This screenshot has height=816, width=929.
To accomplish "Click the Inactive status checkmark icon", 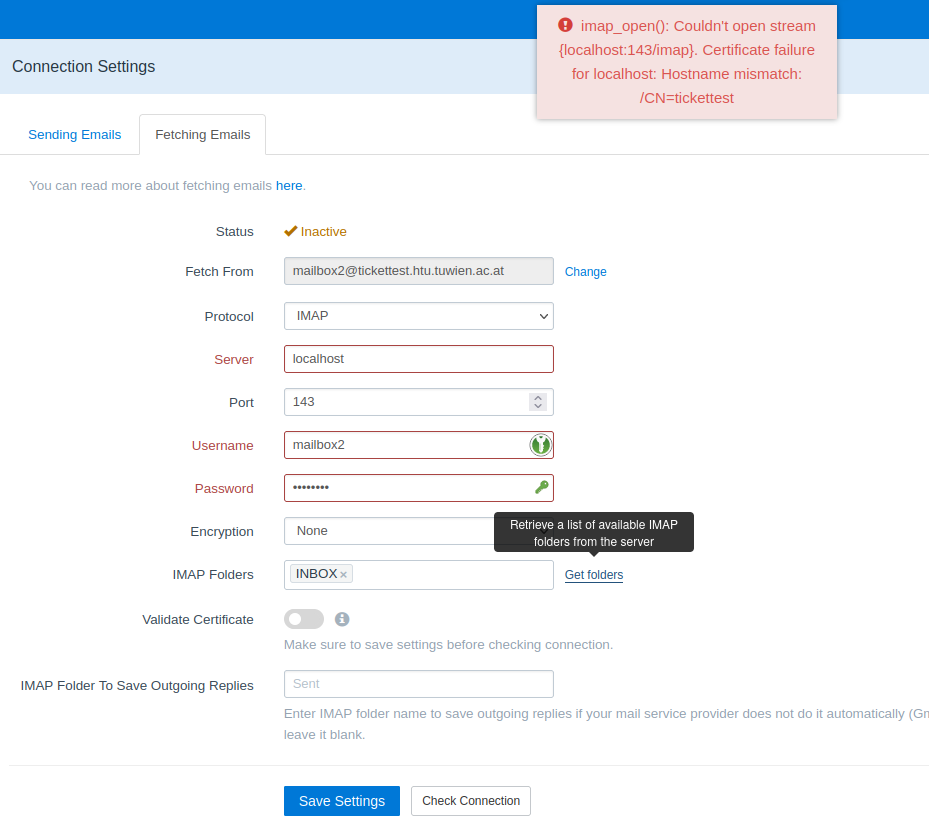I will [x=290, y=231].
